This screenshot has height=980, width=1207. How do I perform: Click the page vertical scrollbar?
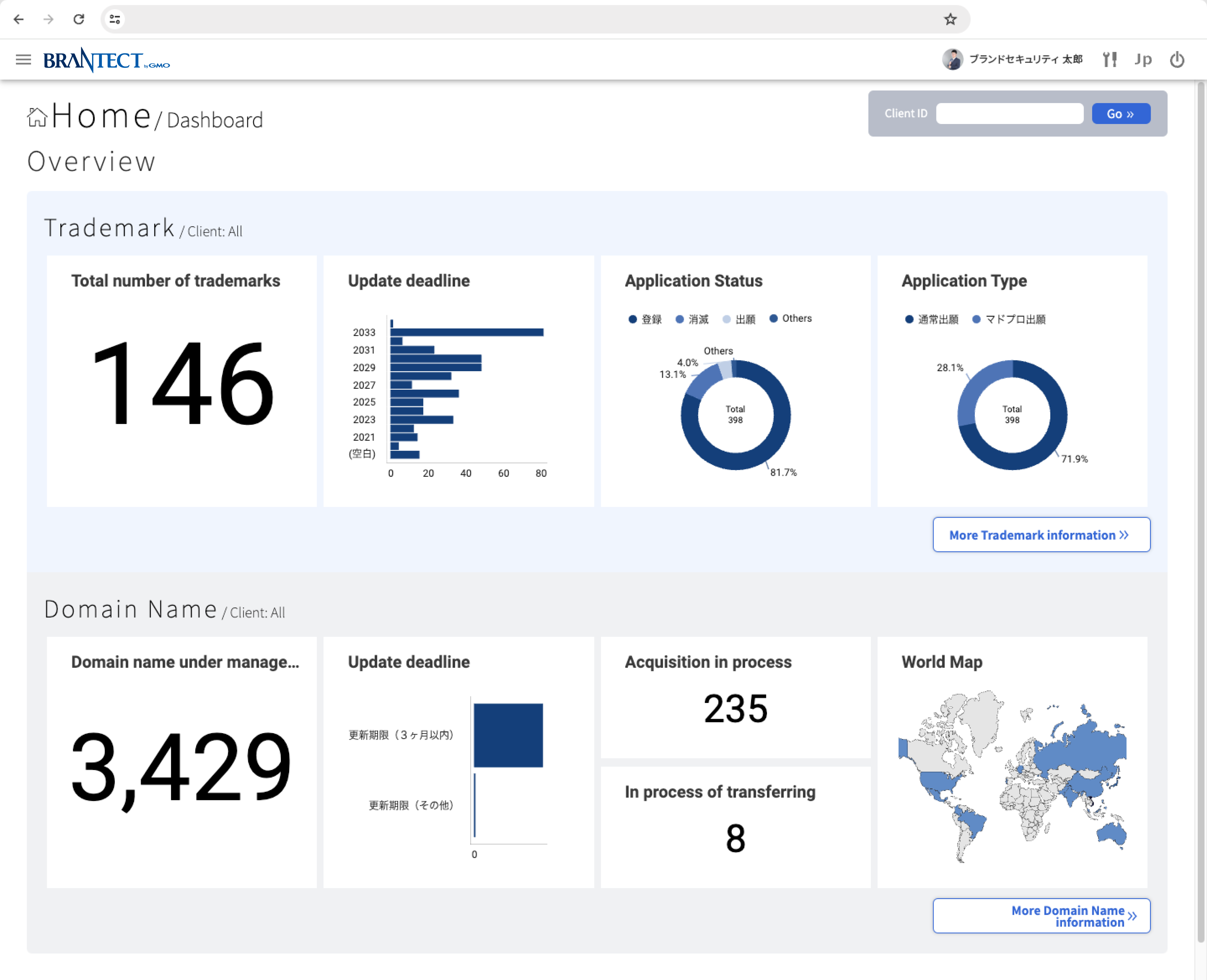coord(1200,508)
